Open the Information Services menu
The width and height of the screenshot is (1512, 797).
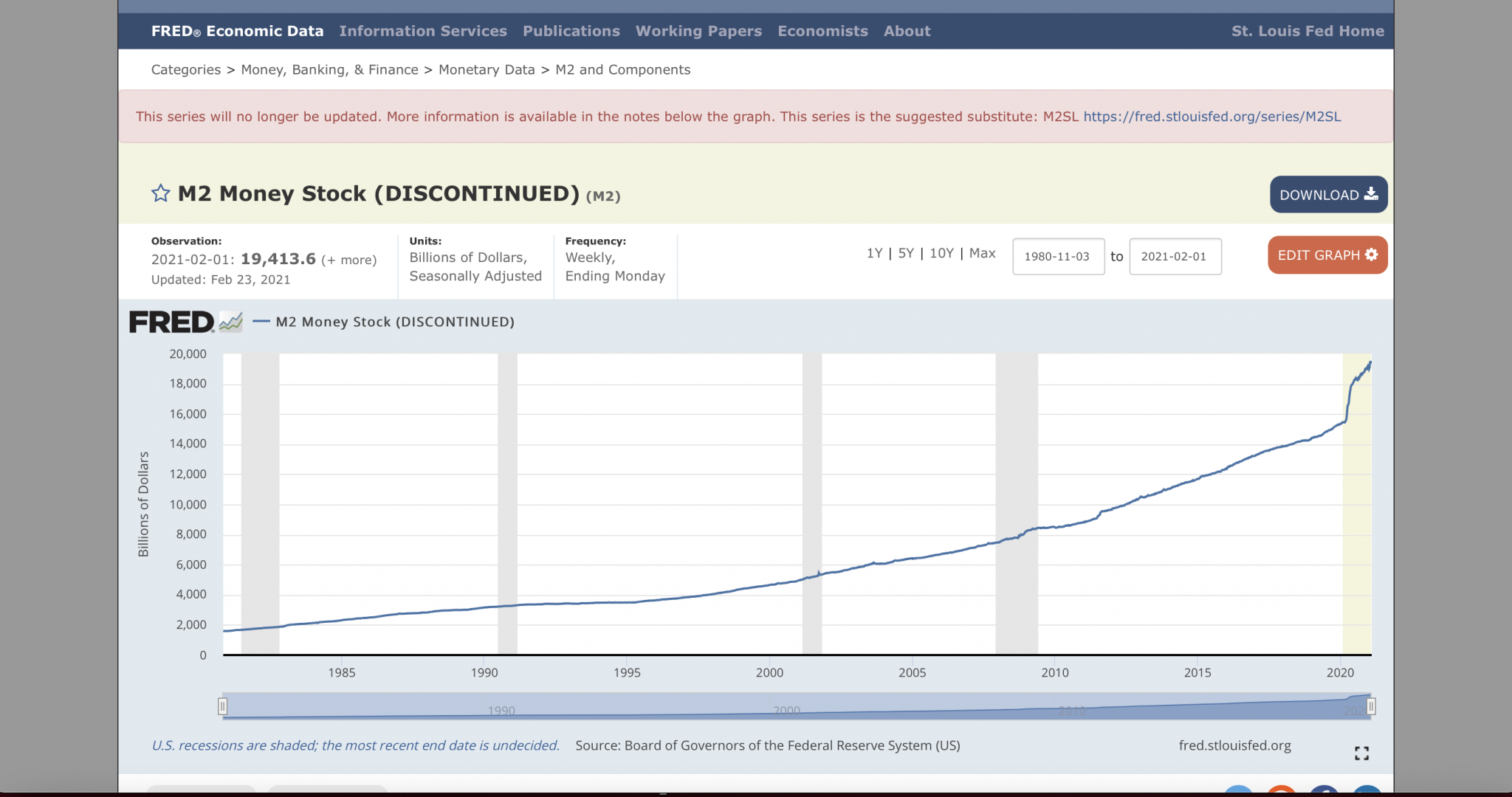423,31
